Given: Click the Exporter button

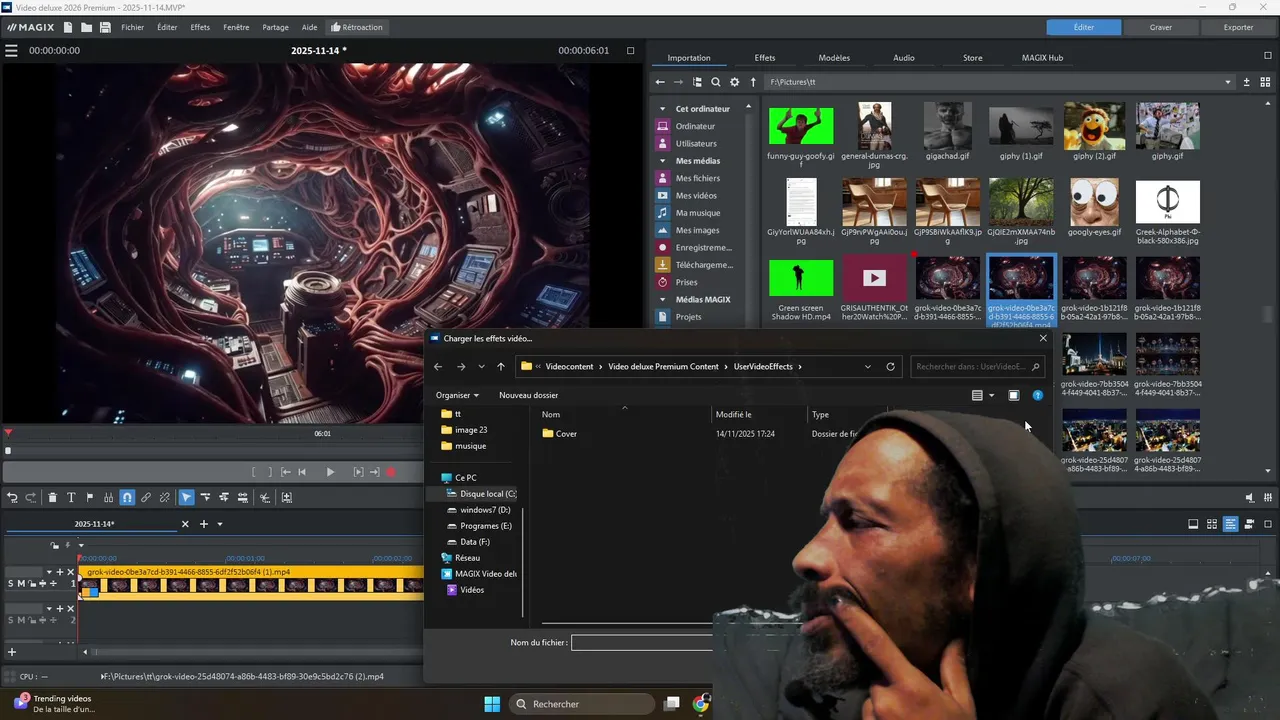Looking at the screenshot, I should pos(1238,27).
